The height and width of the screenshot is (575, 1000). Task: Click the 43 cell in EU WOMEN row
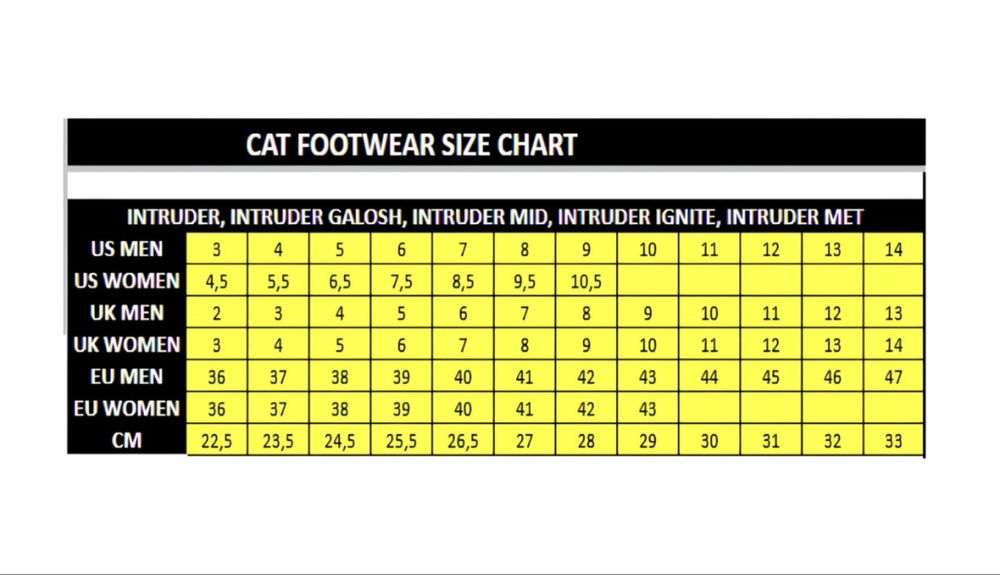point(648,409)
